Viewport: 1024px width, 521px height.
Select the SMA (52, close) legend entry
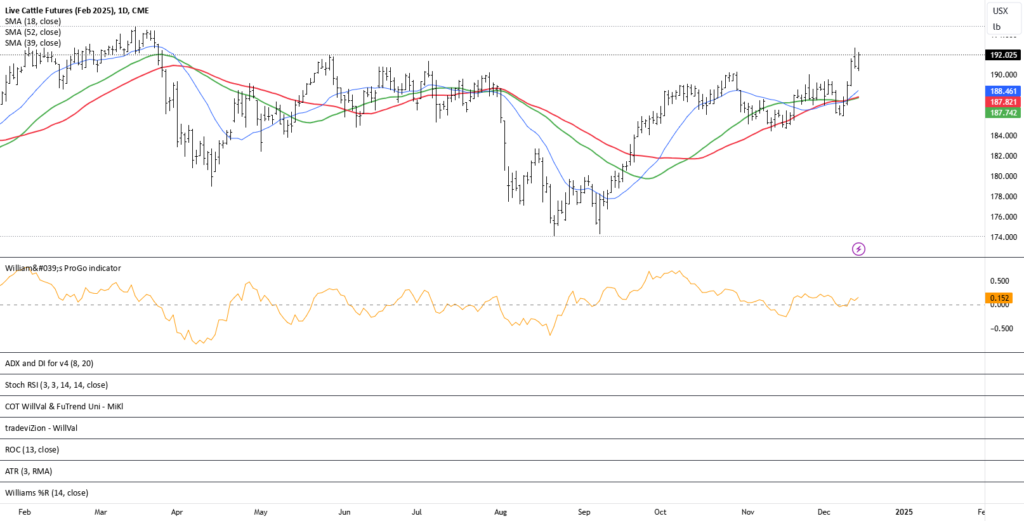33,32
